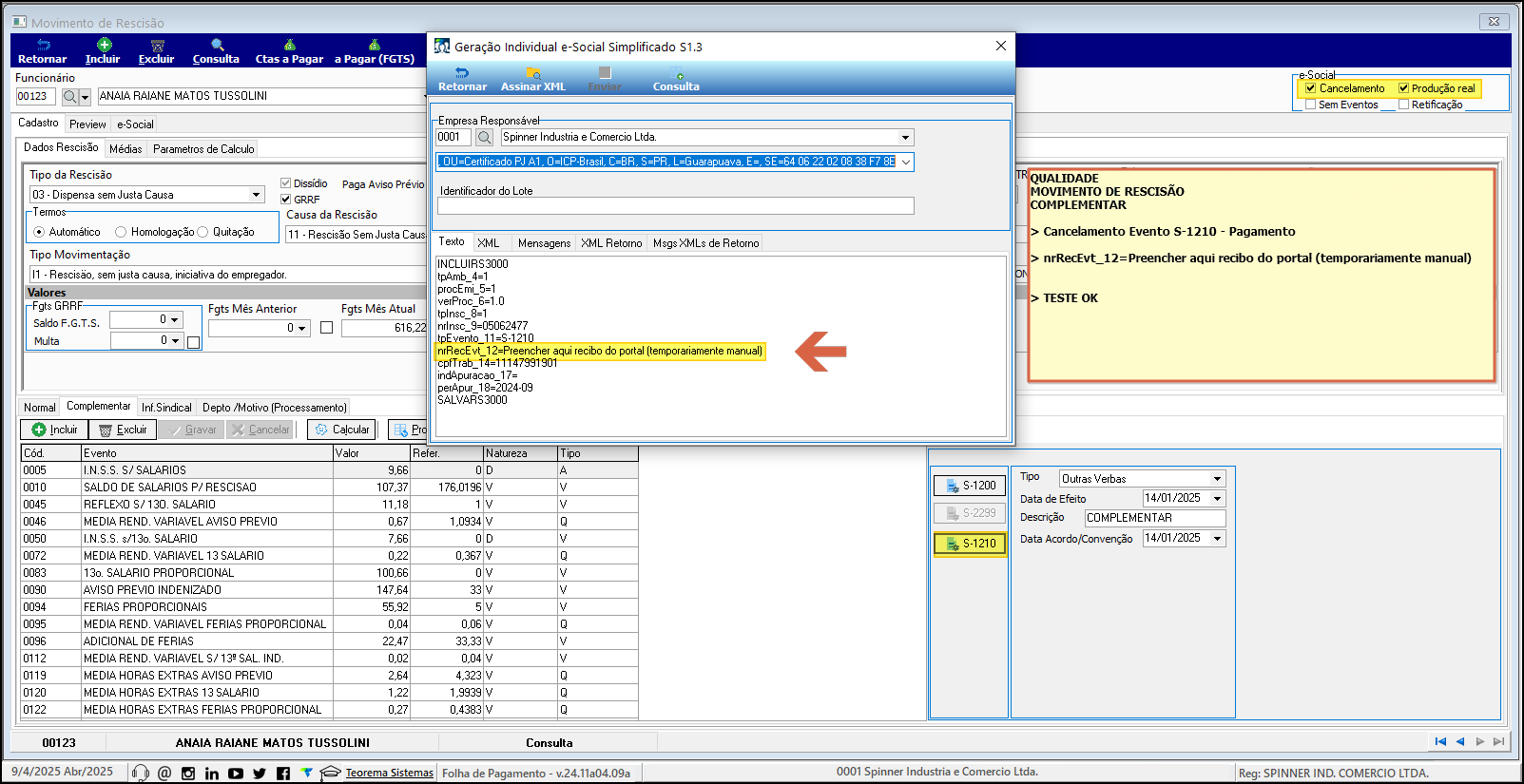Click the graduation cap icon in status bar

click(x=330, y=773)
